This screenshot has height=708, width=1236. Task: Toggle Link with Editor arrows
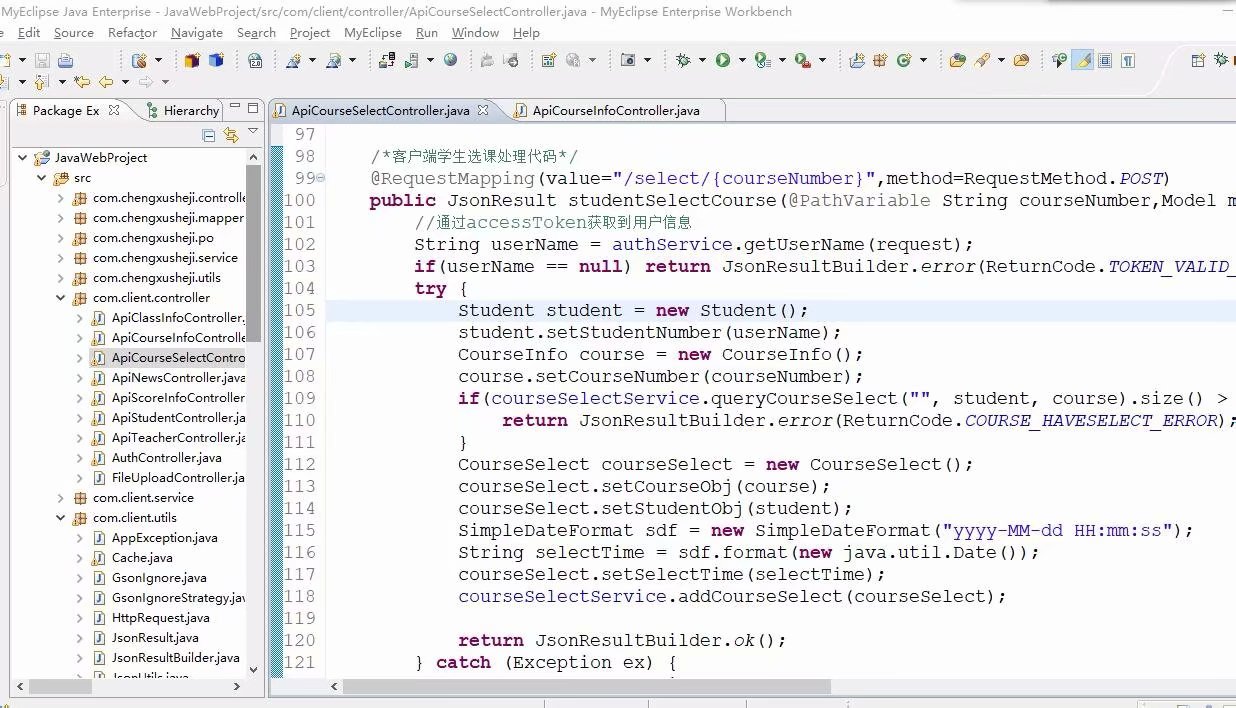click(231, 135)
